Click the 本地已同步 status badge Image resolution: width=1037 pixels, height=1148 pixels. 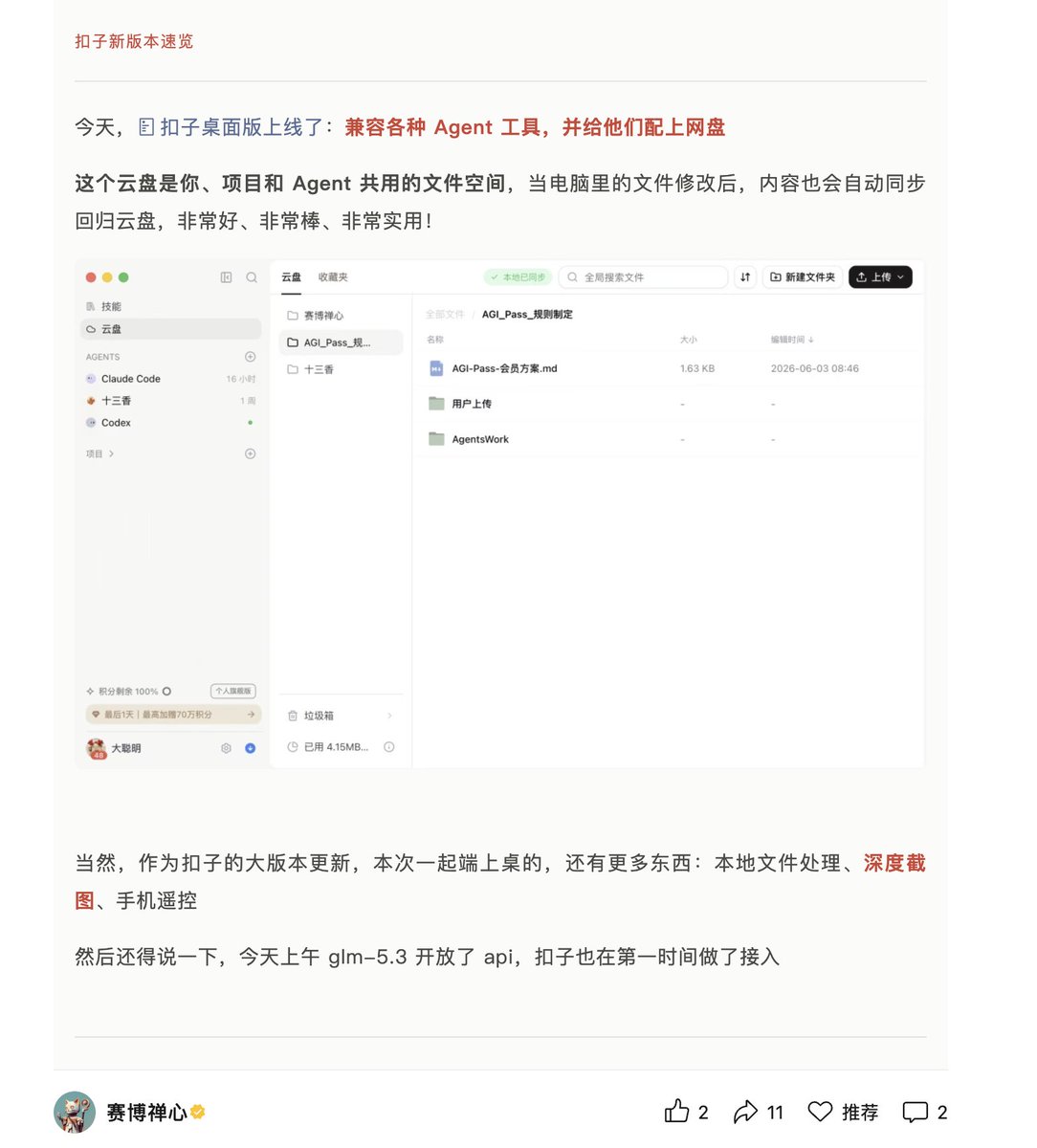click(x=518, y=277)
